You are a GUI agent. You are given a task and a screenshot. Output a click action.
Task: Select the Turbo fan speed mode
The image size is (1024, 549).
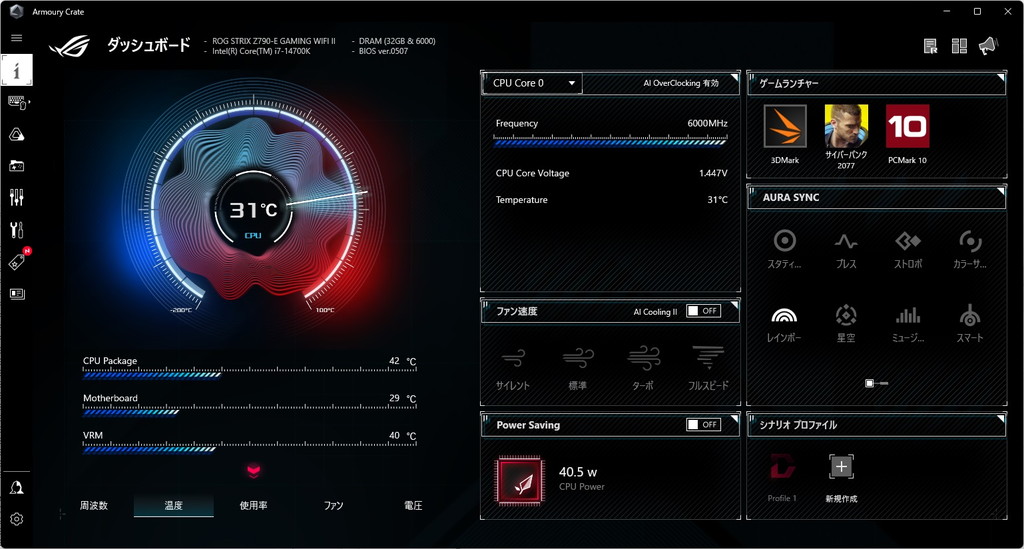643,368
